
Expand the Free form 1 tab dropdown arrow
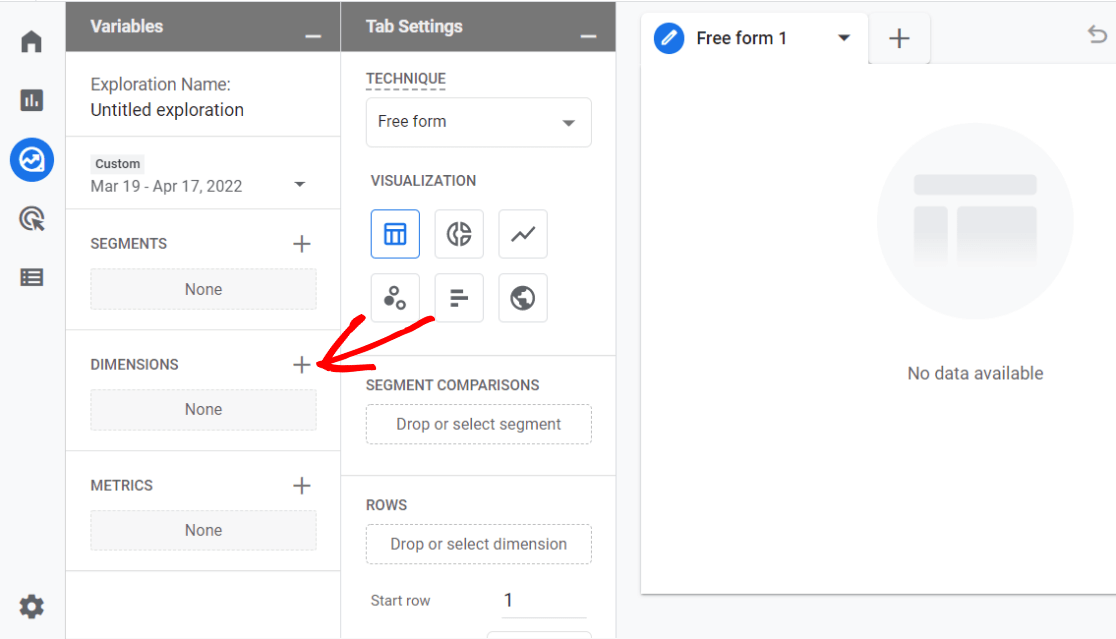(845, 38)
